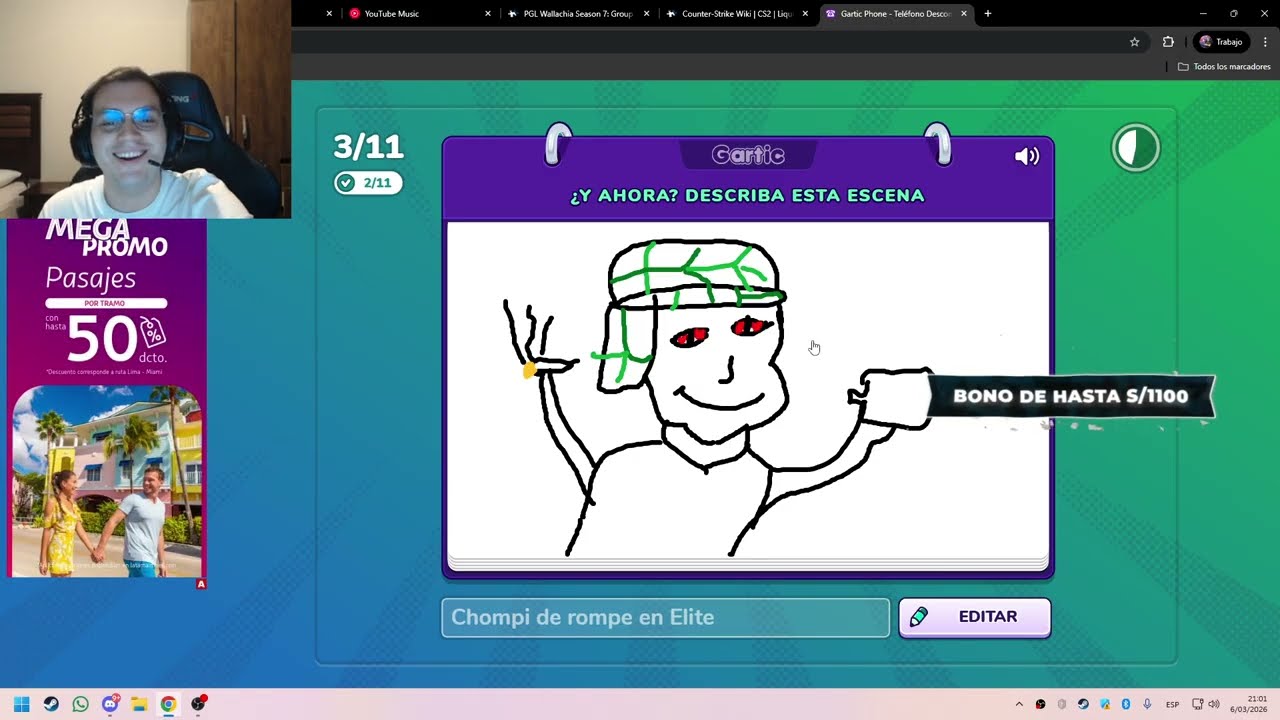Bookmark this page with the star icon
Viewport: 1280px width, 720px height.
point(1134,42)
